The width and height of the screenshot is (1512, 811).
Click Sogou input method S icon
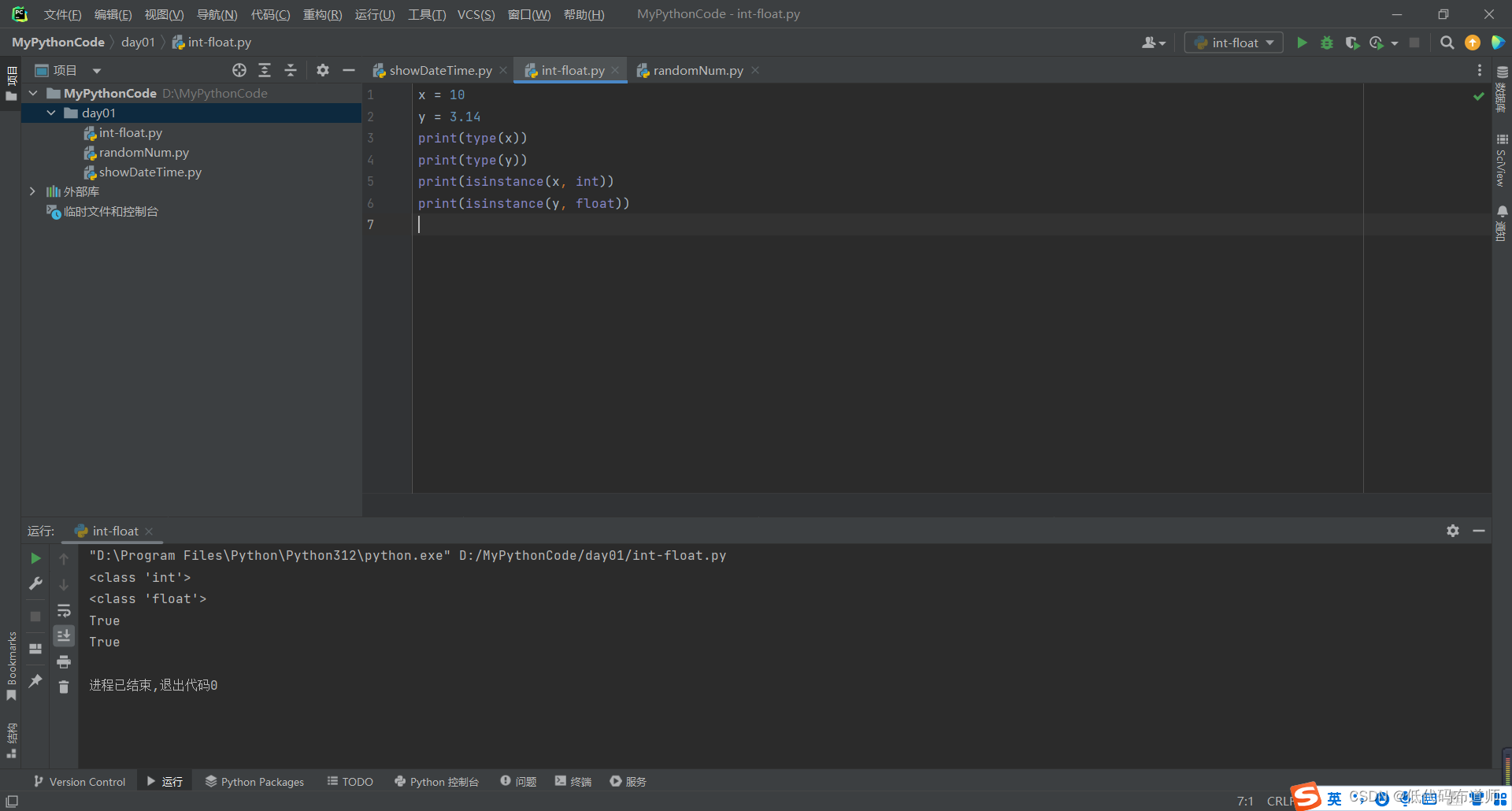click(1306, 797)
